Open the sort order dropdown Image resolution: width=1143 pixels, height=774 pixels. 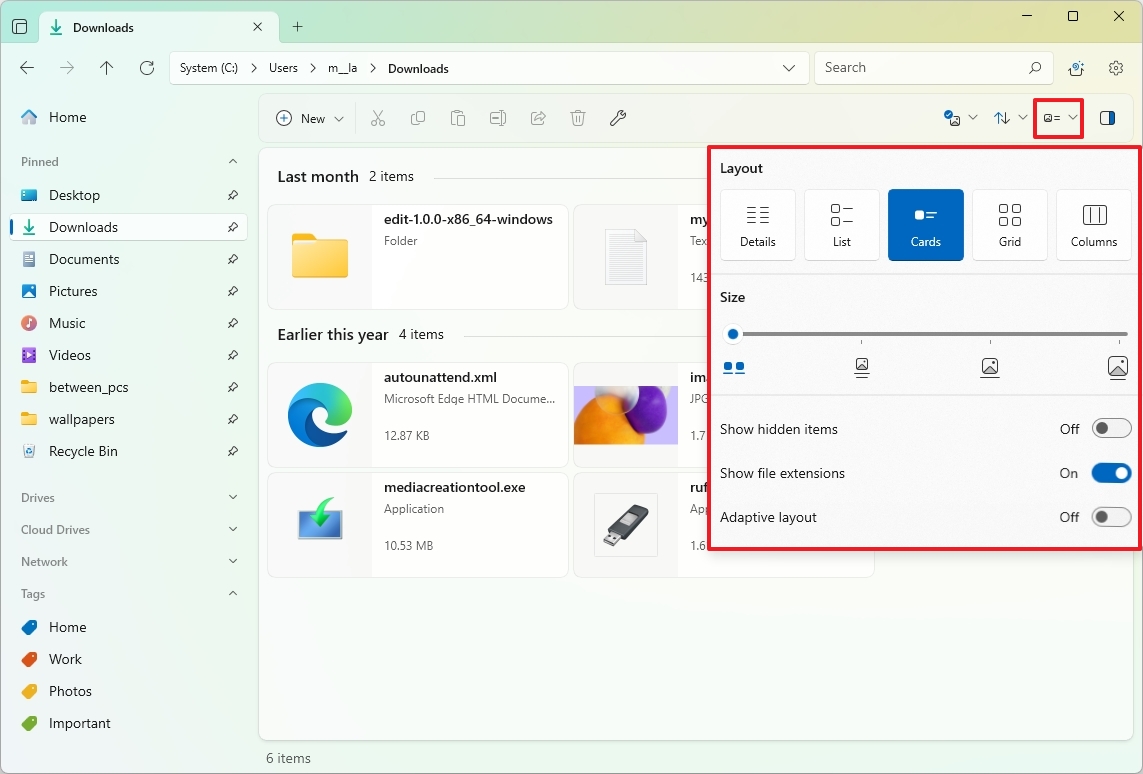pos(1008,118)
